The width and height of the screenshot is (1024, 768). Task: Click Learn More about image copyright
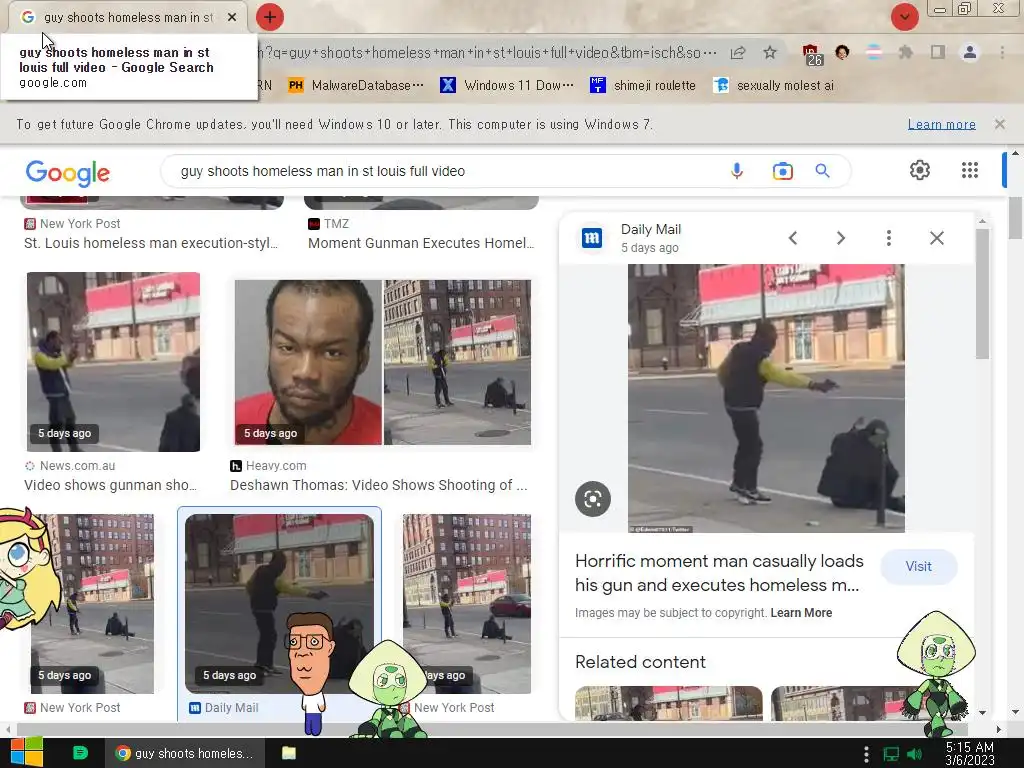[801, 613]
